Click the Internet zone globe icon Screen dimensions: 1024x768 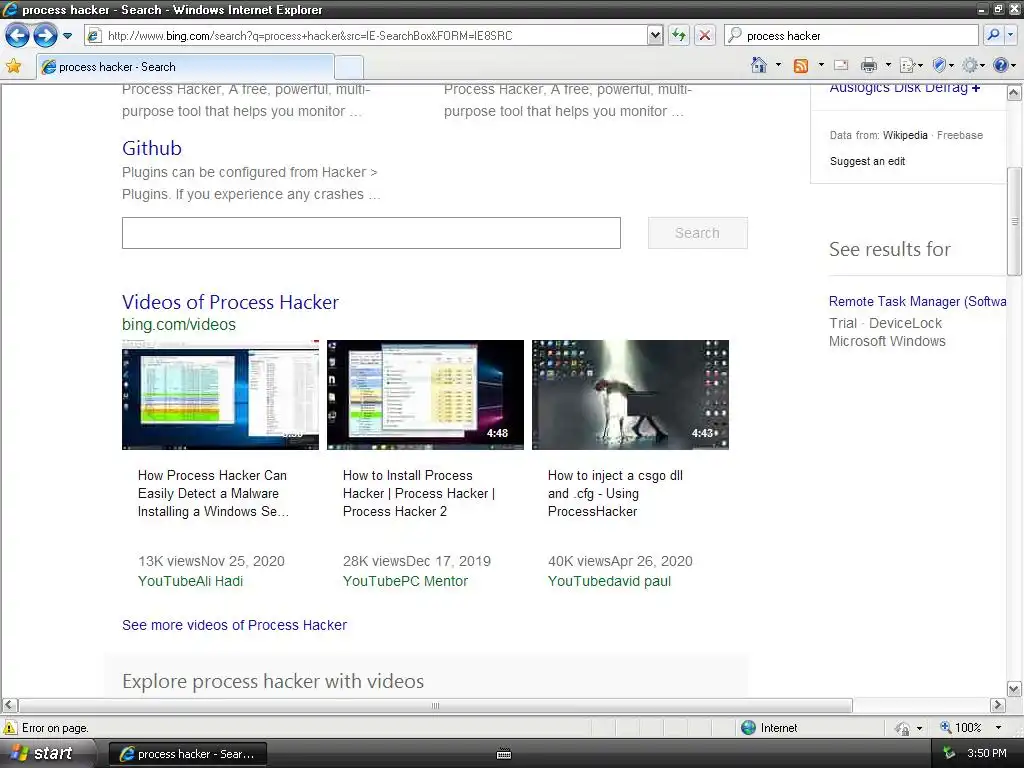748,728
